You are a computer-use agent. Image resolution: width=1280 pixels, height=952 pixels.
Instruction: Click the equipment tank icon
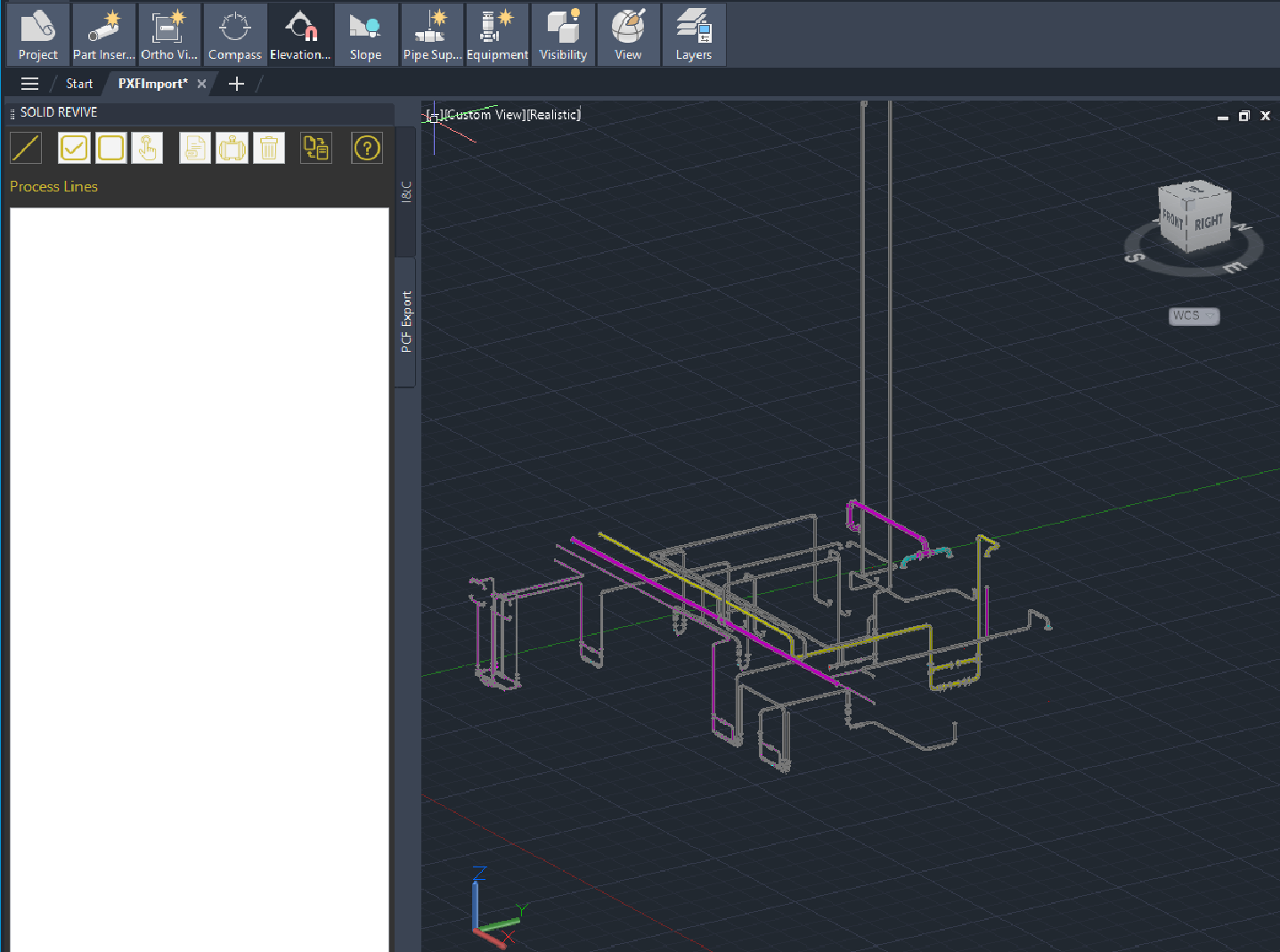pyautogui.click(x=232, y=148)
